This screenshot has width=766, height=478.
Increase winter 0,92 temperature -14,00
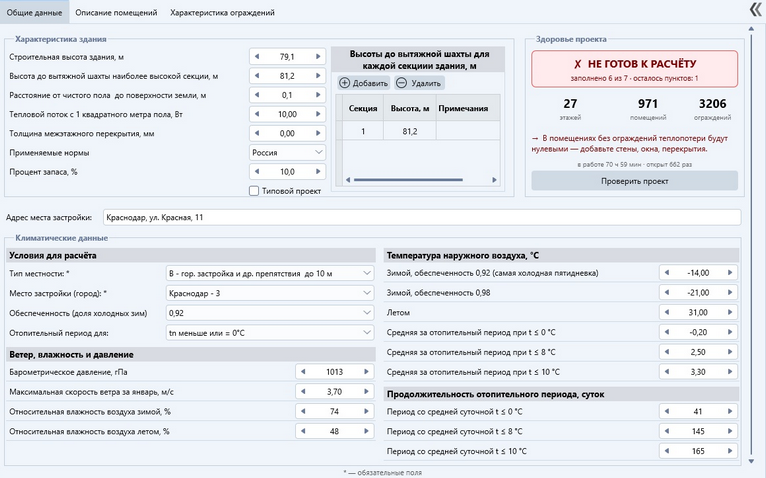[x=730, y=273]
